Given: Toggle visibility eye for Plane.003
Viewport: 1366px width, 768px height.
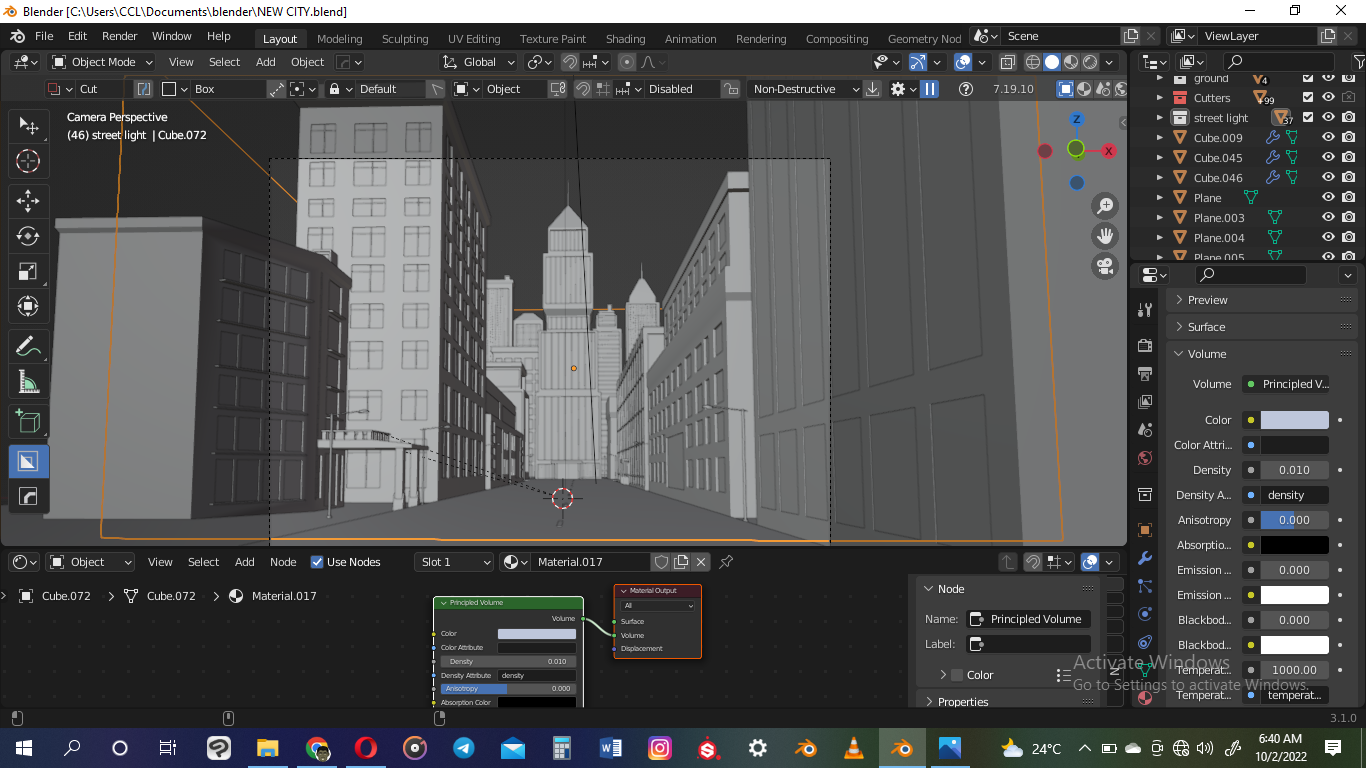Looking at the screenshot, I should 1328,218.
